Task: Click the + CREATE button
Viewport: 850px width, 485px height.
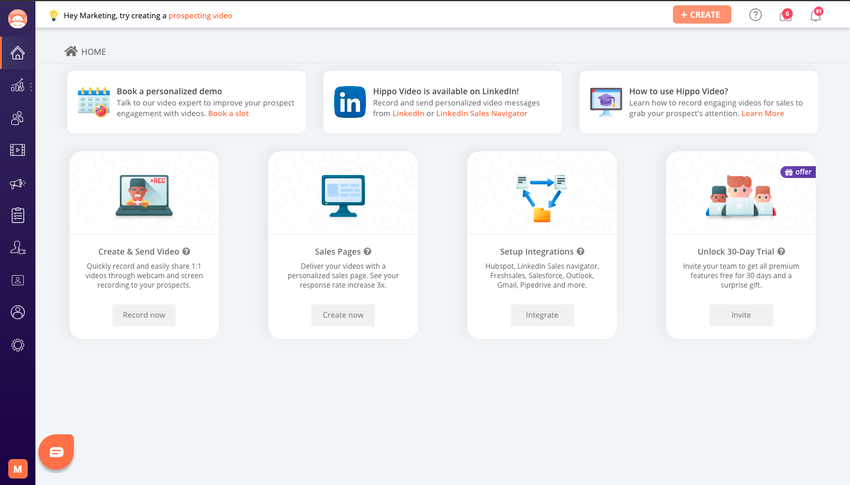Action: (701, 15)
